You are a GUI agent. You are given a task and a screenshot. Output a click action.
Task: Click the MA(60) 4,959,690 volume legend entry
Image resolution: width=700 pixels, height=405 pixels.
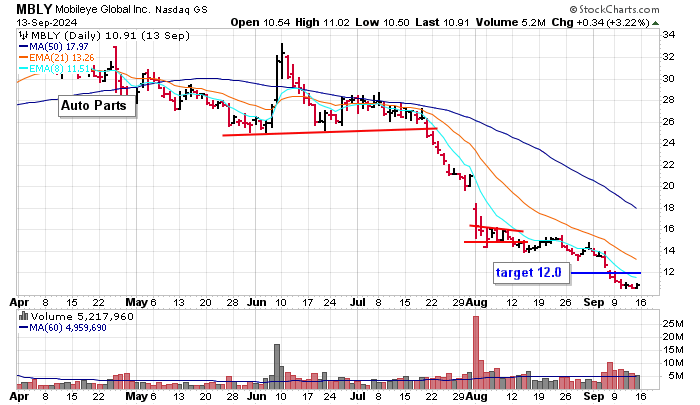(62, 328)
